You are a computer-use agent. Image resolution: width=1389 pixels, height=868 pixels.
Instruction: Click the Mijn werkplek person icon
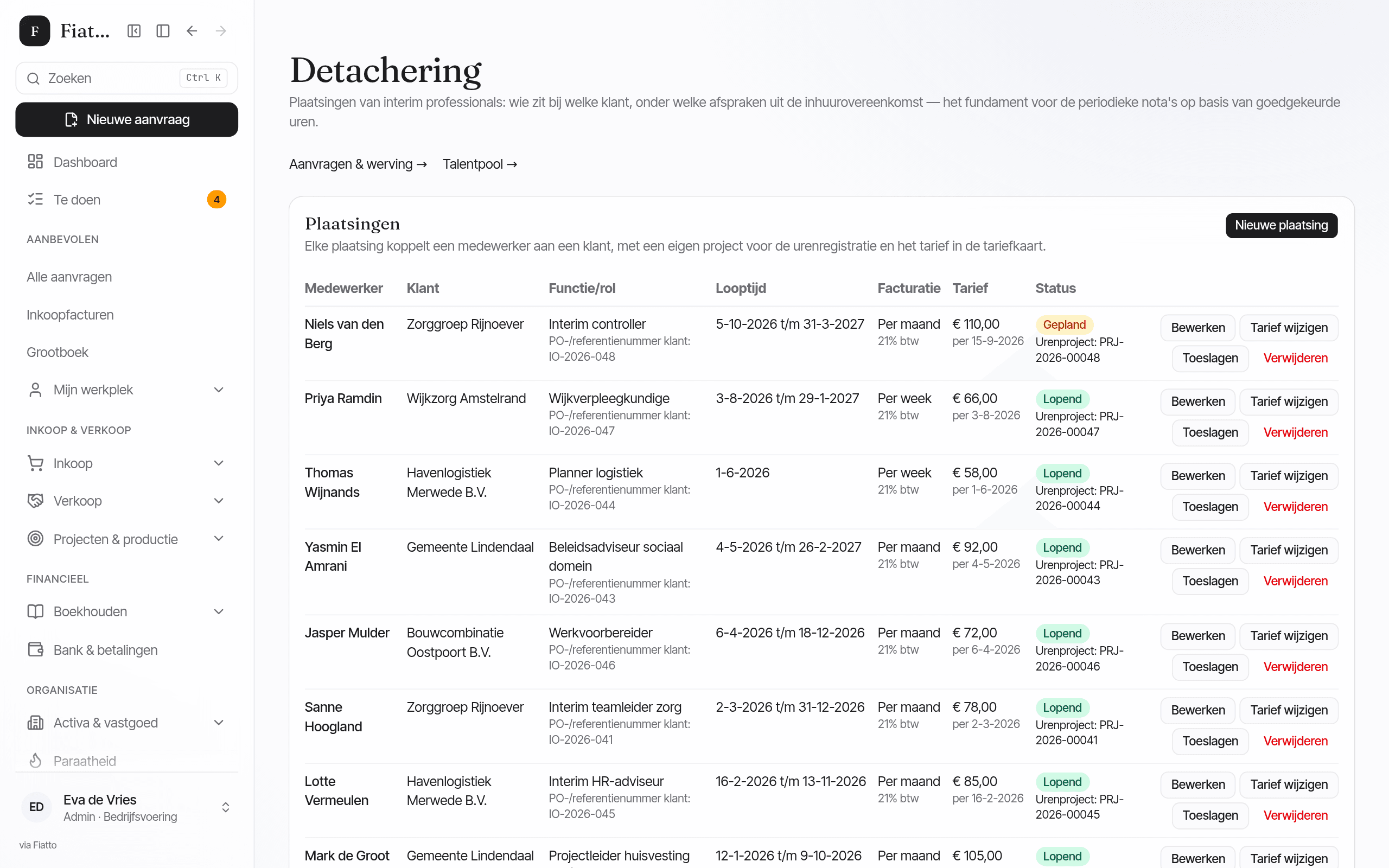(36, 390)
